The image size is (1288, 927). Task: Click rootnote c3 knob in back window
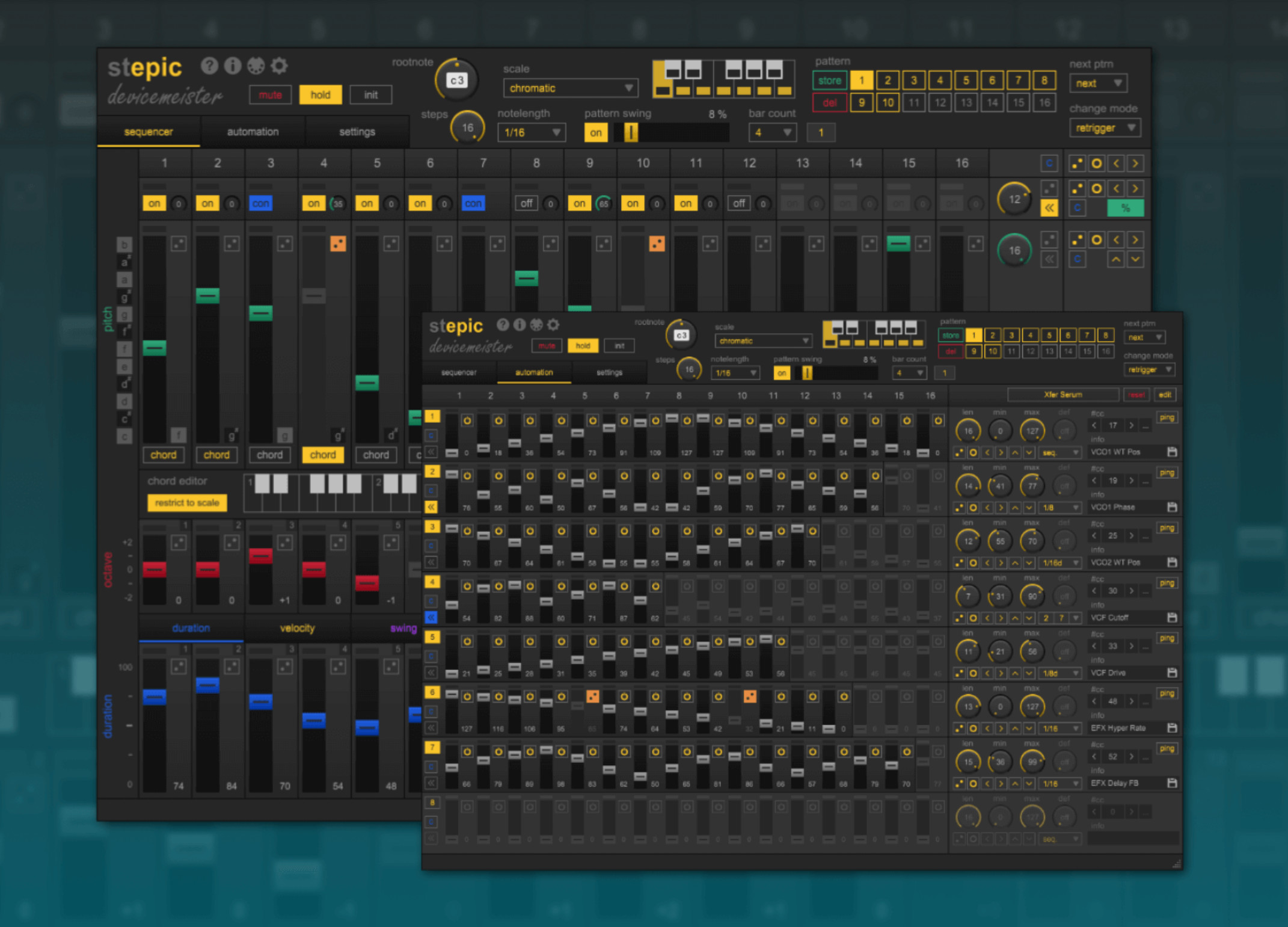click(x=456, y=80)
